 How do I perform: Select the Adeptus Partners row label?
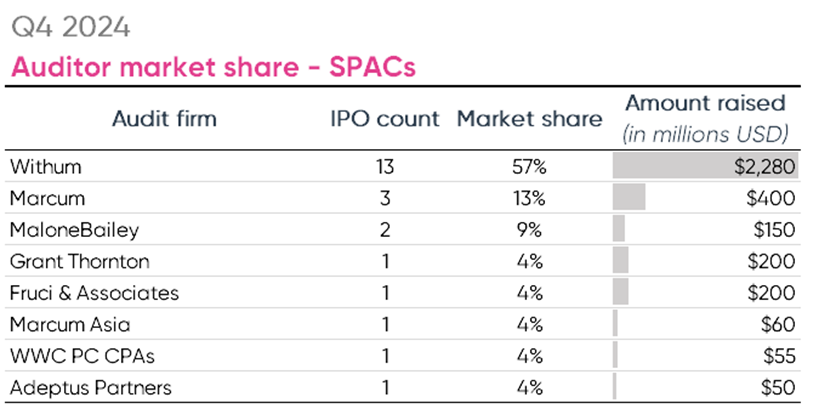coord(90,387)
